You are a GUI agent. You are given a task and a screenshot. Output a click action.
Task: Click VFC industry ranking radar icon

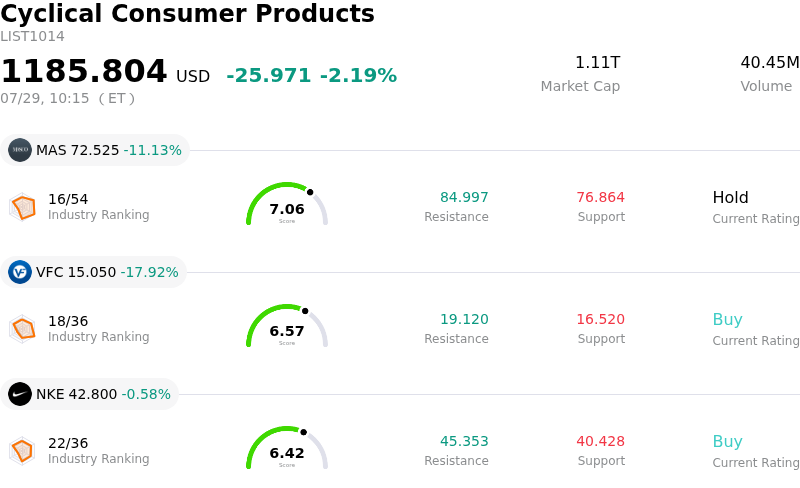click(23, 329)
